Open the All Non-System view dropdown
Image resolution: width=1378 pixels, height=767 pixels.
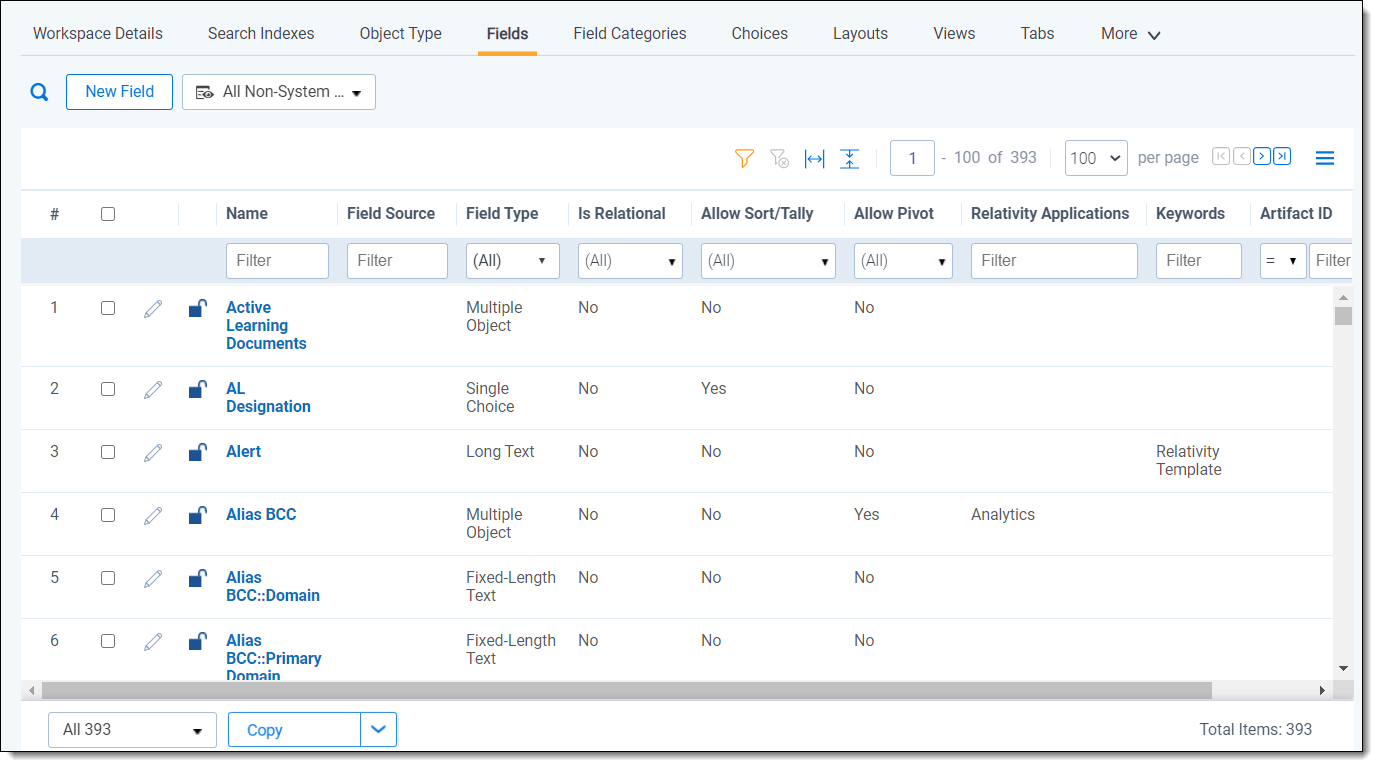279,92
